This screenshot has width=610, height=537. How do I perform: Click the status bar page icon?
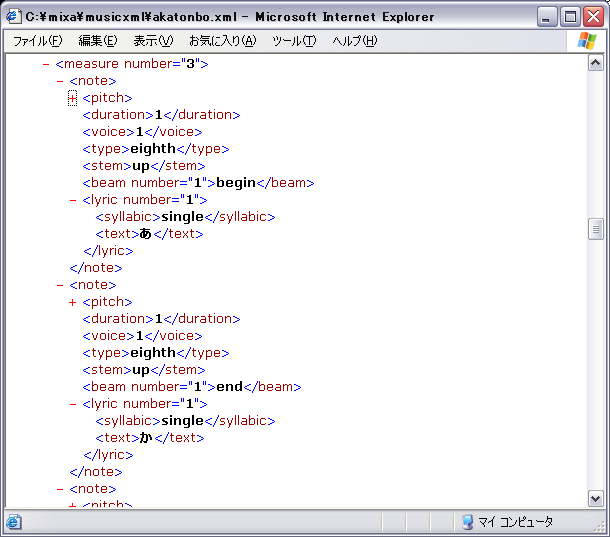14,522
